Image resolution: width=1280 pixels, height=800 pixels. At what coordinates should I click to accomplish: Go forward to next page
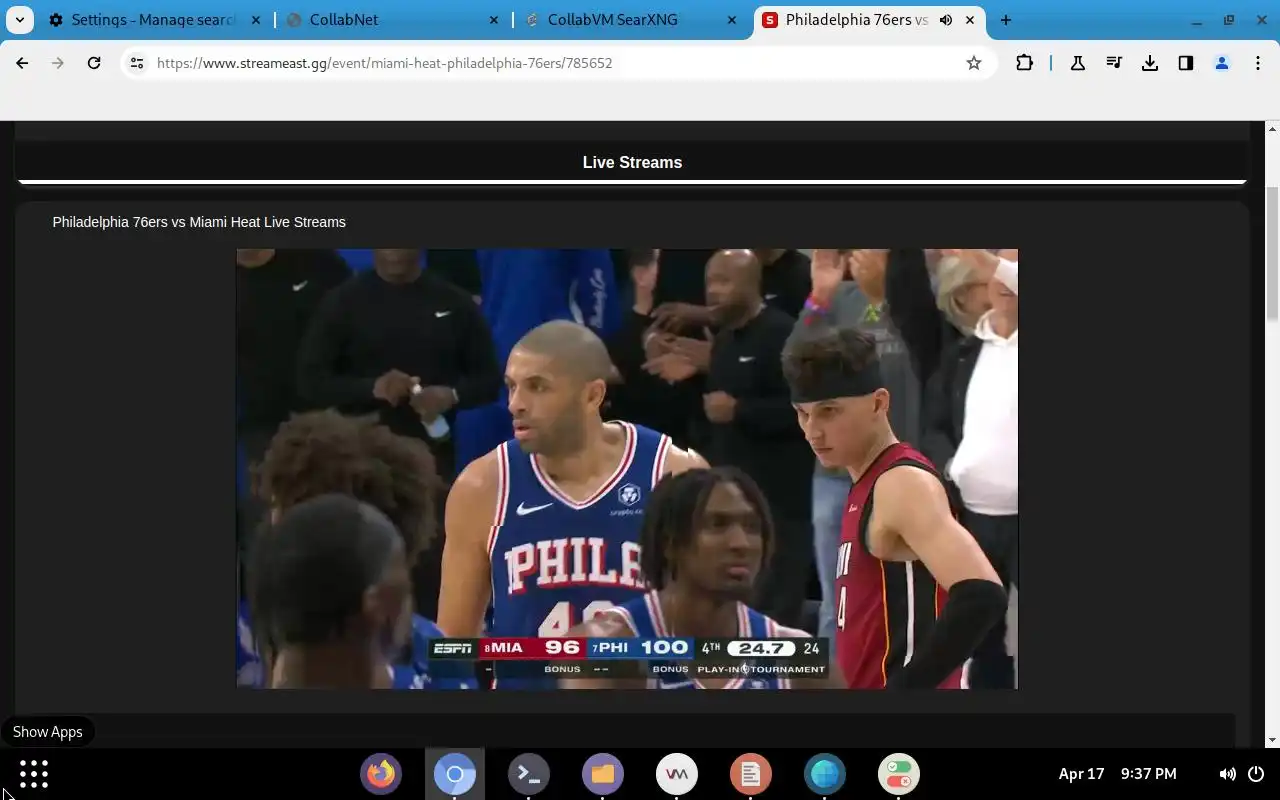[x=58, y=63]
